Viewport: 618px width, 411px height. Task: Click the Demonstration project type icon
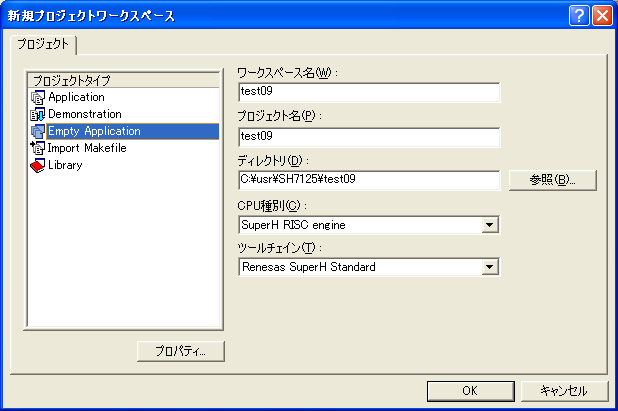pyautogui.click(x=38, y=115)
